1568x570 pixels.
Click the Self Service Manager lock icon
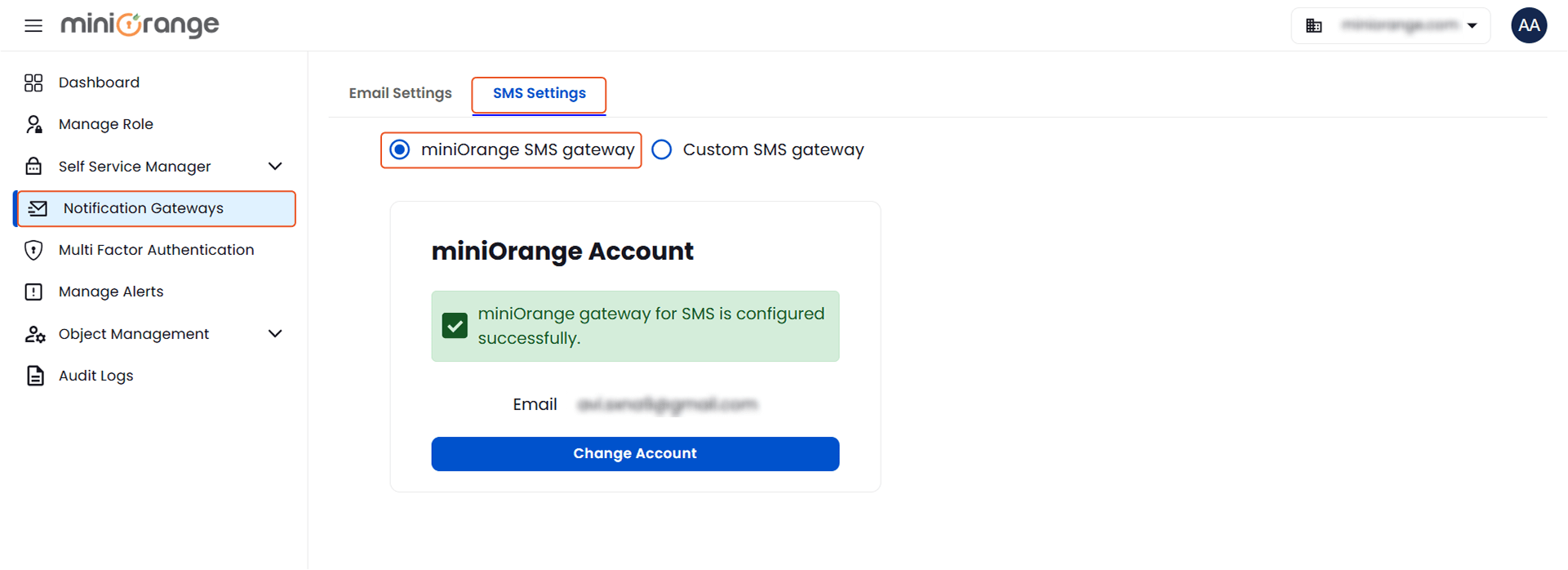click(33, 166)
